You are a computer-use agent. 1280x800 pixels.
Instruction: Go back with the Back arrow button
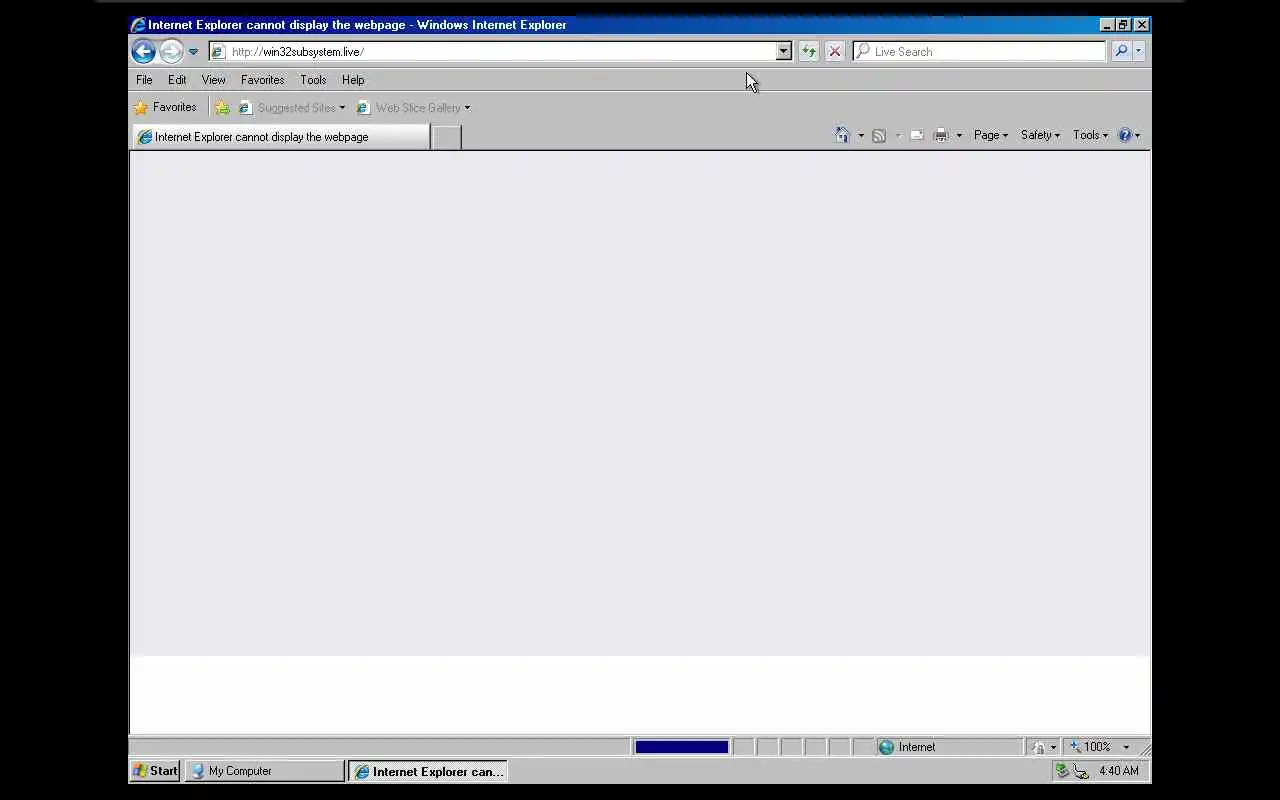pos(143,51)
